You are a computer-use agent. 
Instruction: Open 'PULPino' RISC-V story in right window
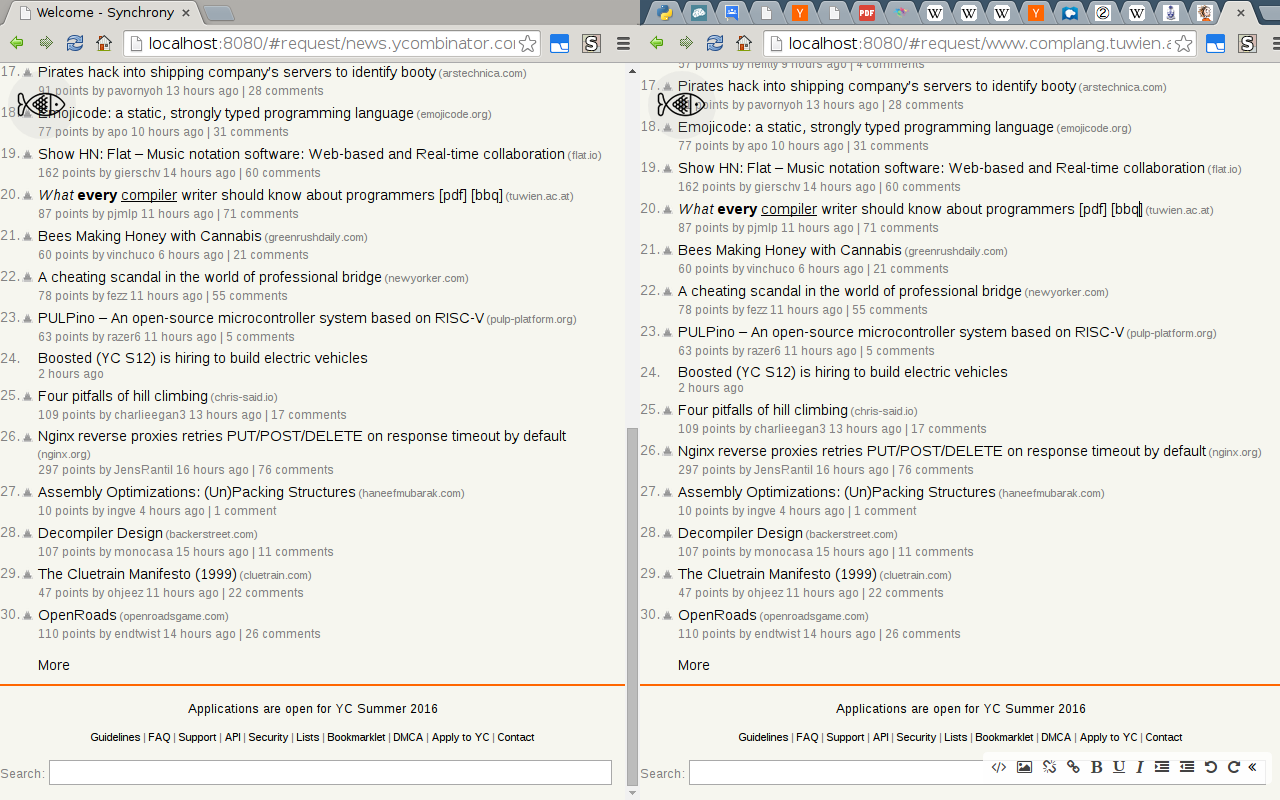click(x=901, y=332)
